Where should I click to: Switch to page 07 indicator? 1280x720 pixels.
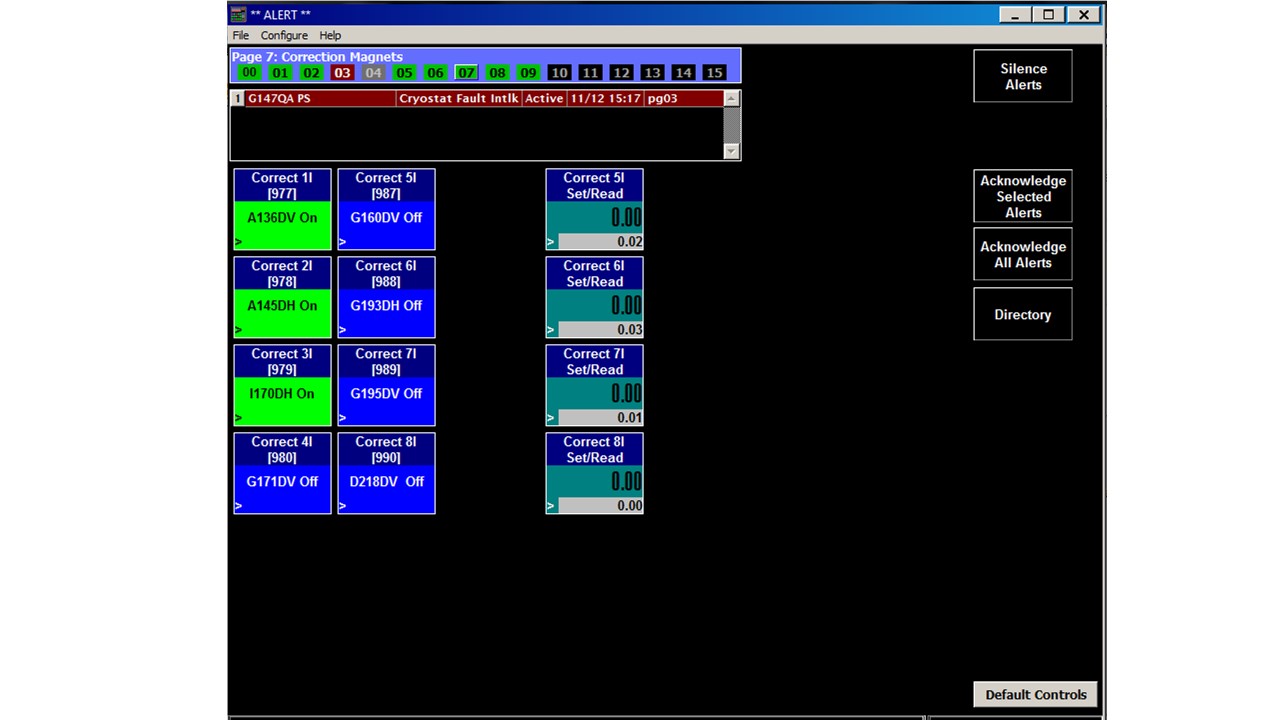[x=466, y=73]
